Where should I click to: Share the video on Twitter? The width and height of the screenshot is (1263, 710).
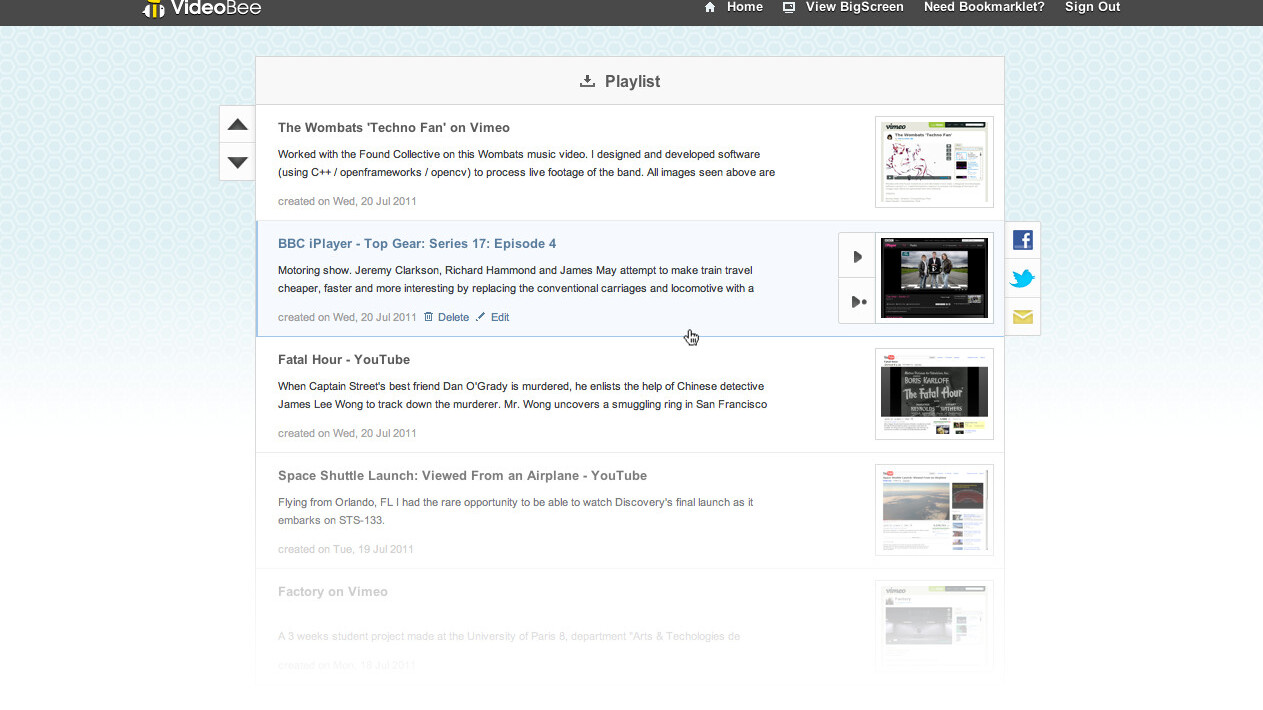click(1022, 279)
